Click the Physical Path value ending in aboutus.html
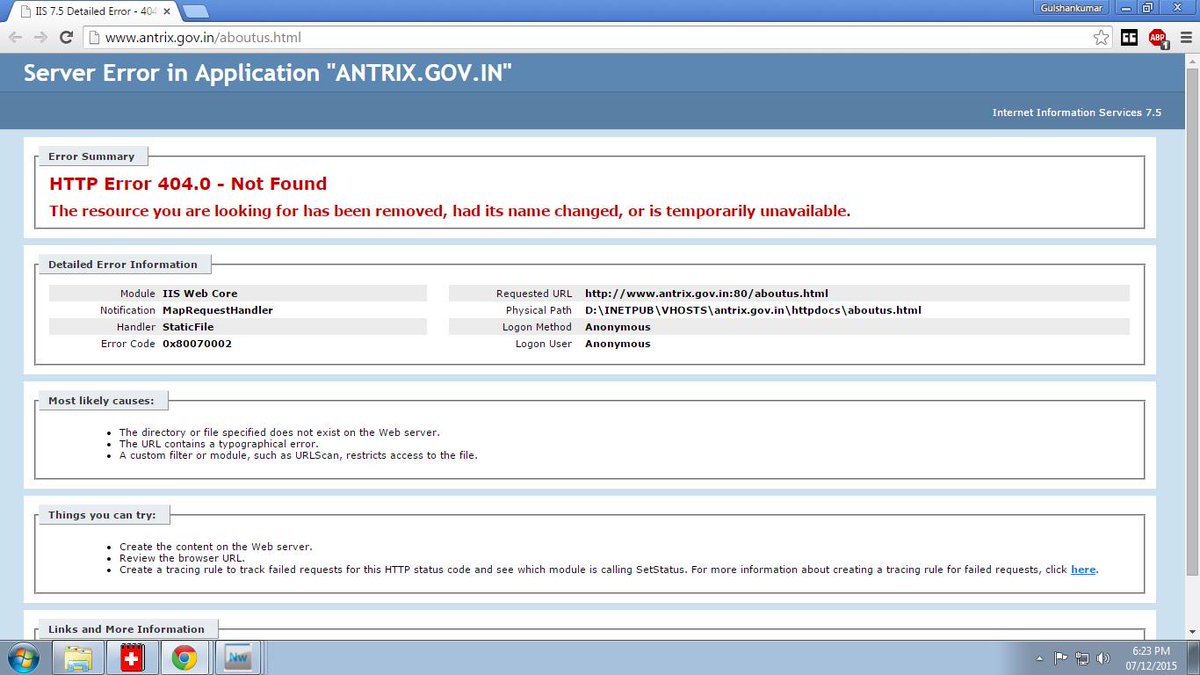Screen dimensions: 1200x675 pos(753,310)
